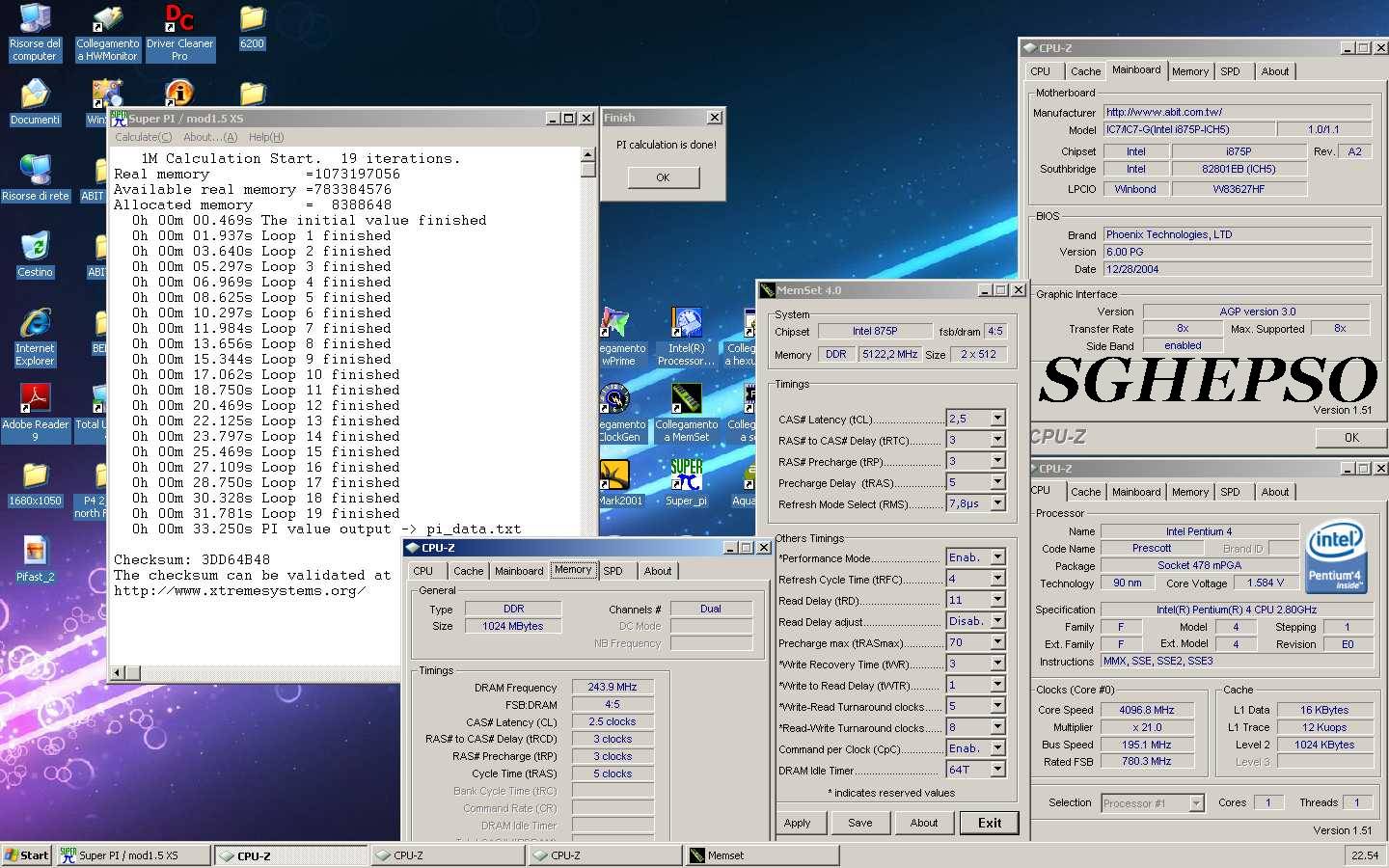This screenshot has height=868, width=1389.
Task: Click the system tray clock 22.54
Action: click(1365, 855)
